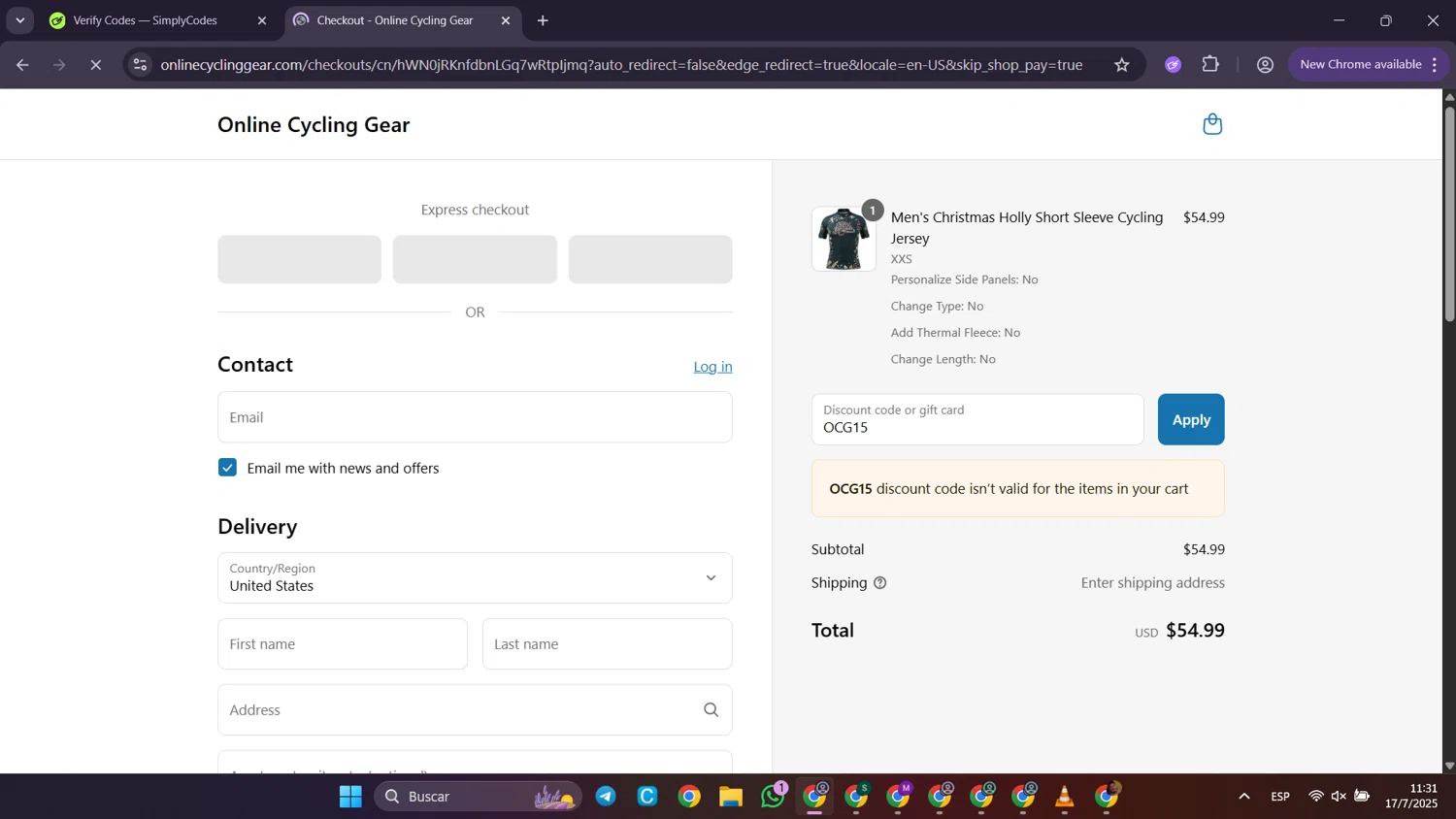The height and width of the screenshot is (819, 1456).
Task: Open Chrome with M profile badge in taskbar
Action: click(x=899, y=797)
